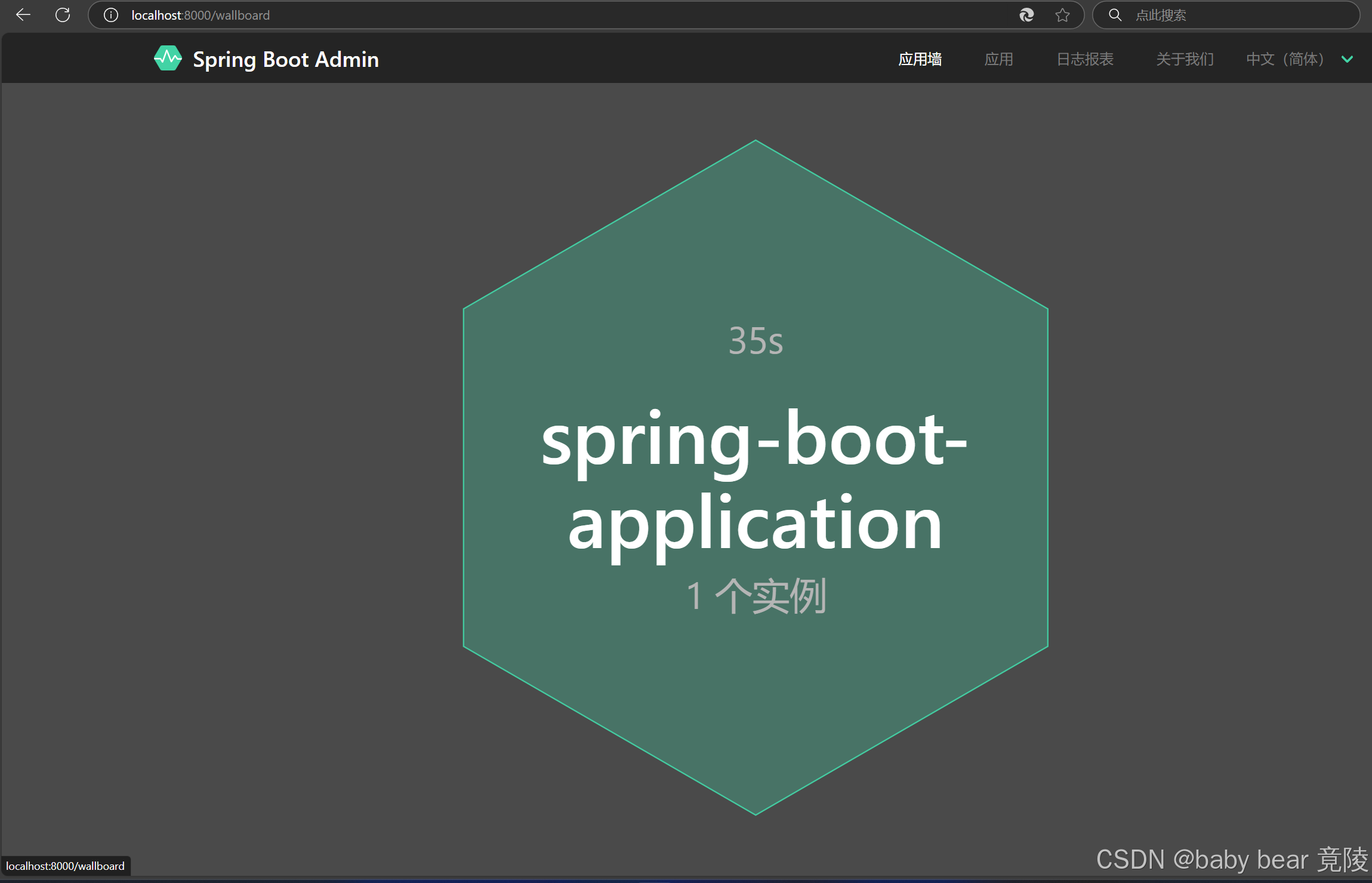Click the Spring Boot Admin title link
1372x883 pixels.
coord(285,59)
